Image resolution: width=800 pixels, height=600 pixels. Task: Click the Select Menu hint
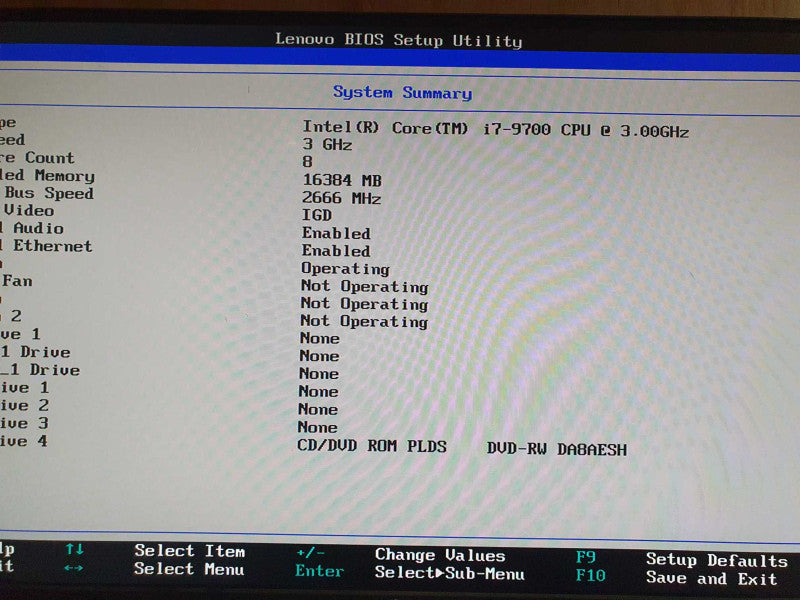[x=189, y=569]
